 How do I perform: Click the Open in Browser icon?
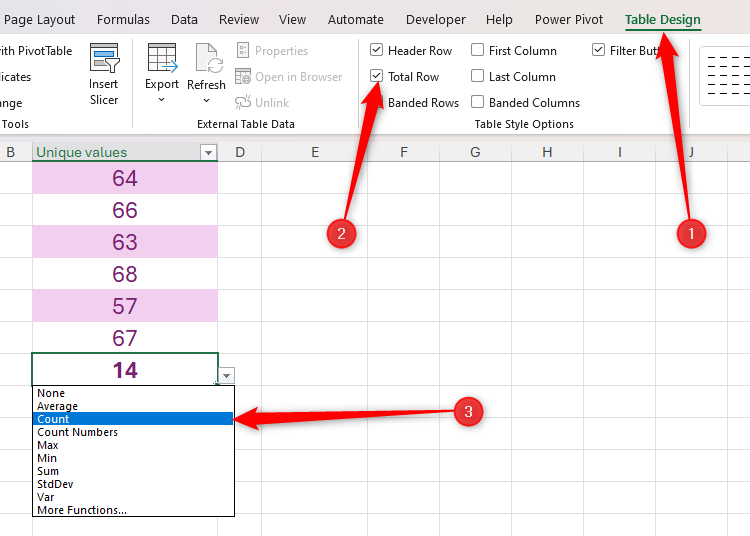(243, 77)
